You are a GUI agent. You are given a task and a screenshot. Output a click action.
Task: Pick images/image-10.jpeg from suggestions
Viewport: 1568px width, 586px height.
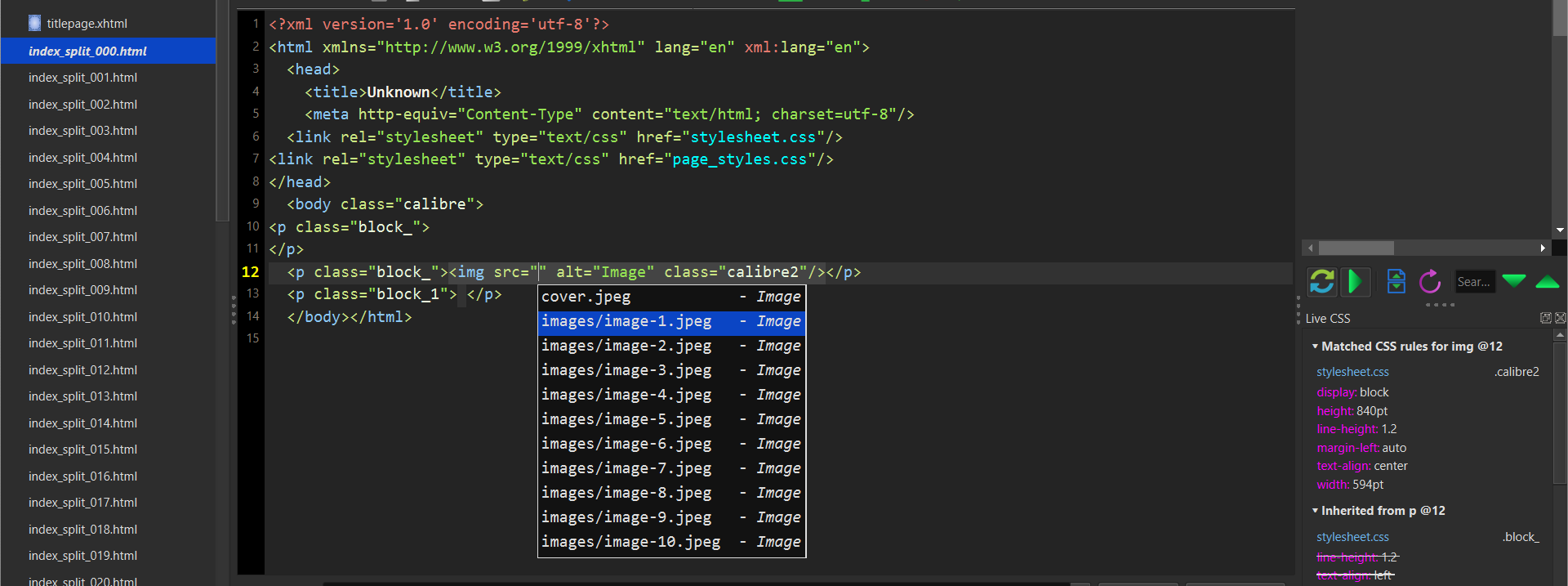click(x=630, y=542)
